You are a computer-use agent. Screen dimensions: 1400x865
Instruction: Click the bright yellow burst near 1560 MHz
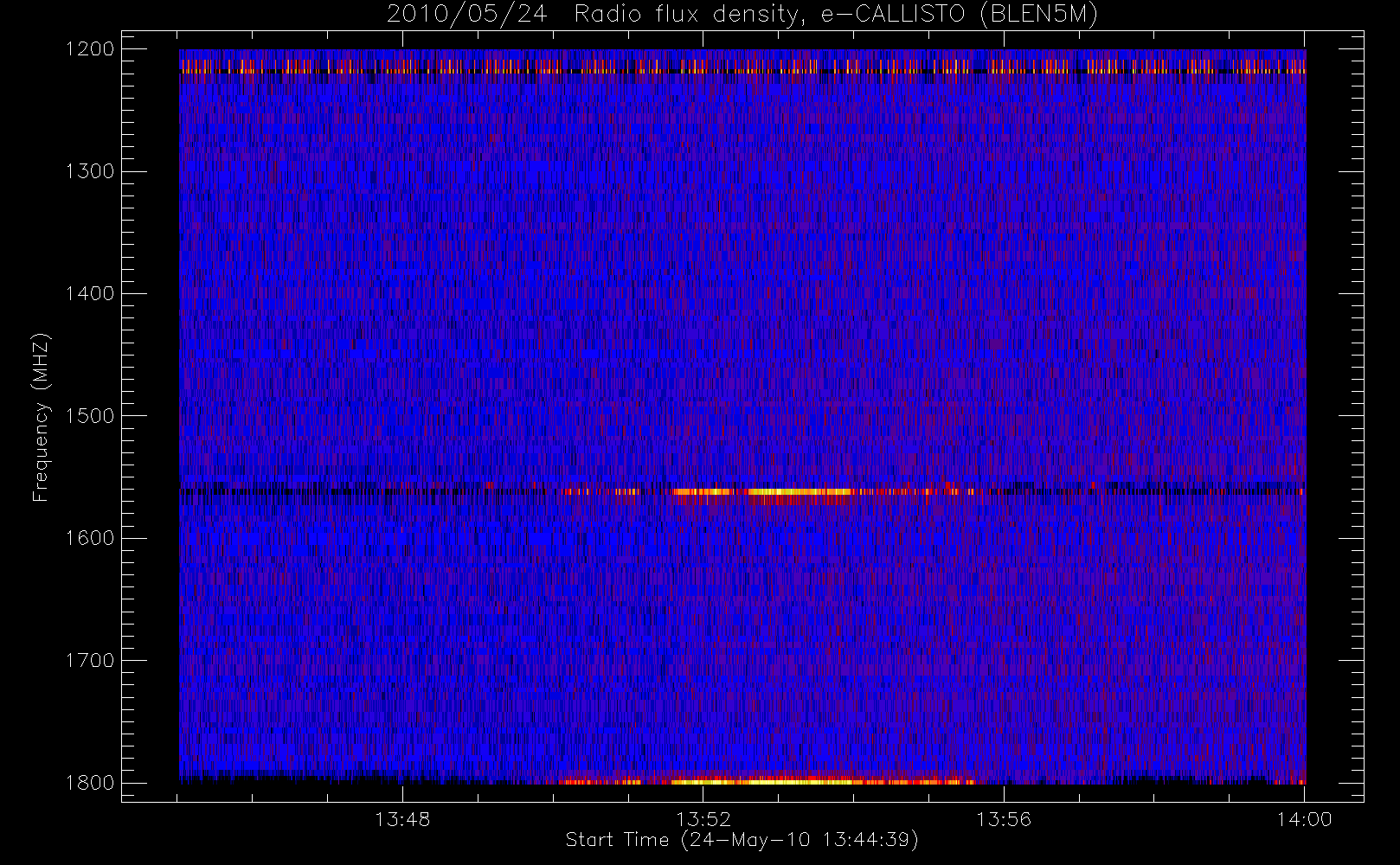798,492
